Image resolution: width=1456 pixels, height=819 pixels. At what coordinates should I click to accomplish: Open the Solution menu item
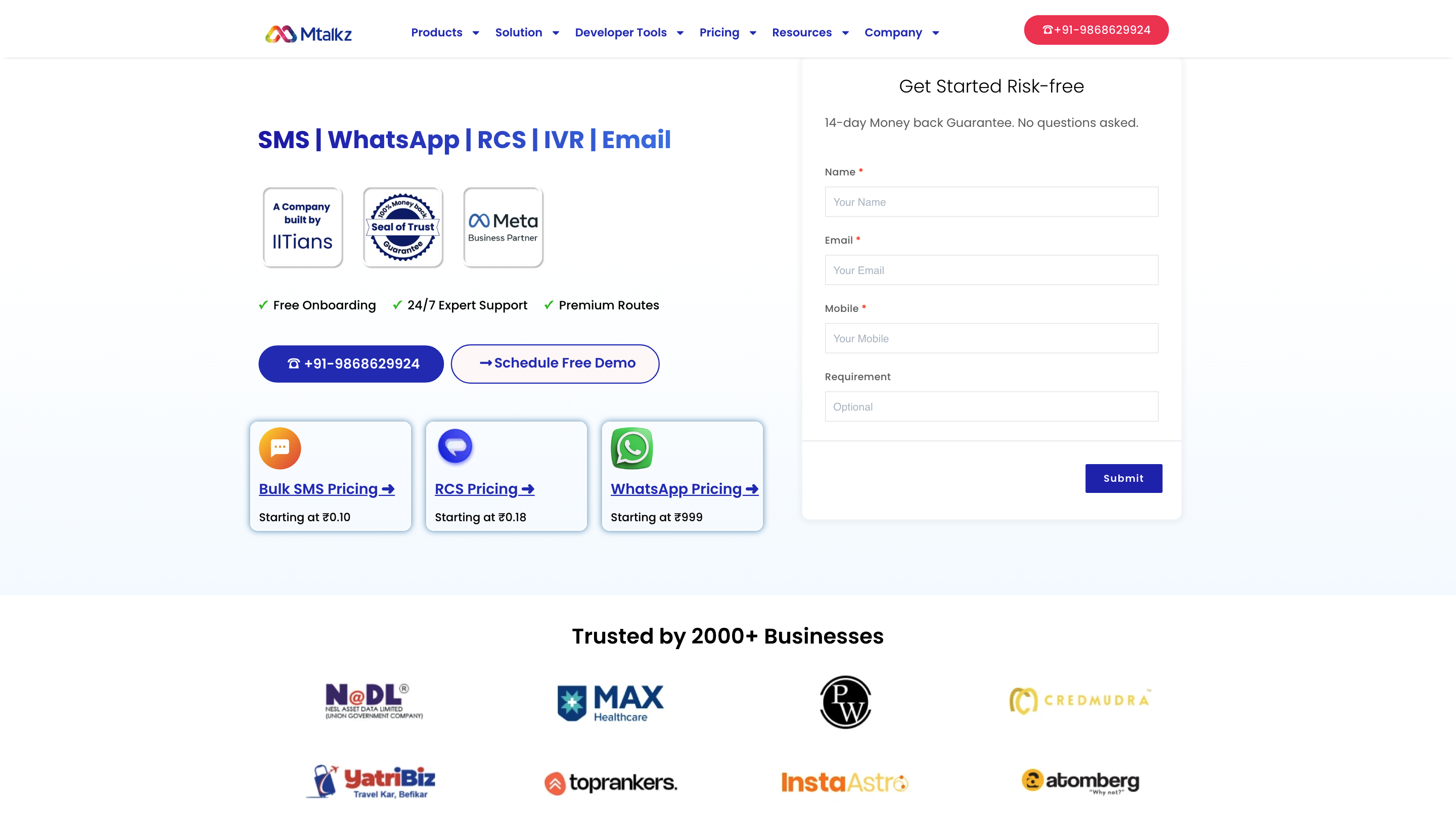(x=518, y=33)
